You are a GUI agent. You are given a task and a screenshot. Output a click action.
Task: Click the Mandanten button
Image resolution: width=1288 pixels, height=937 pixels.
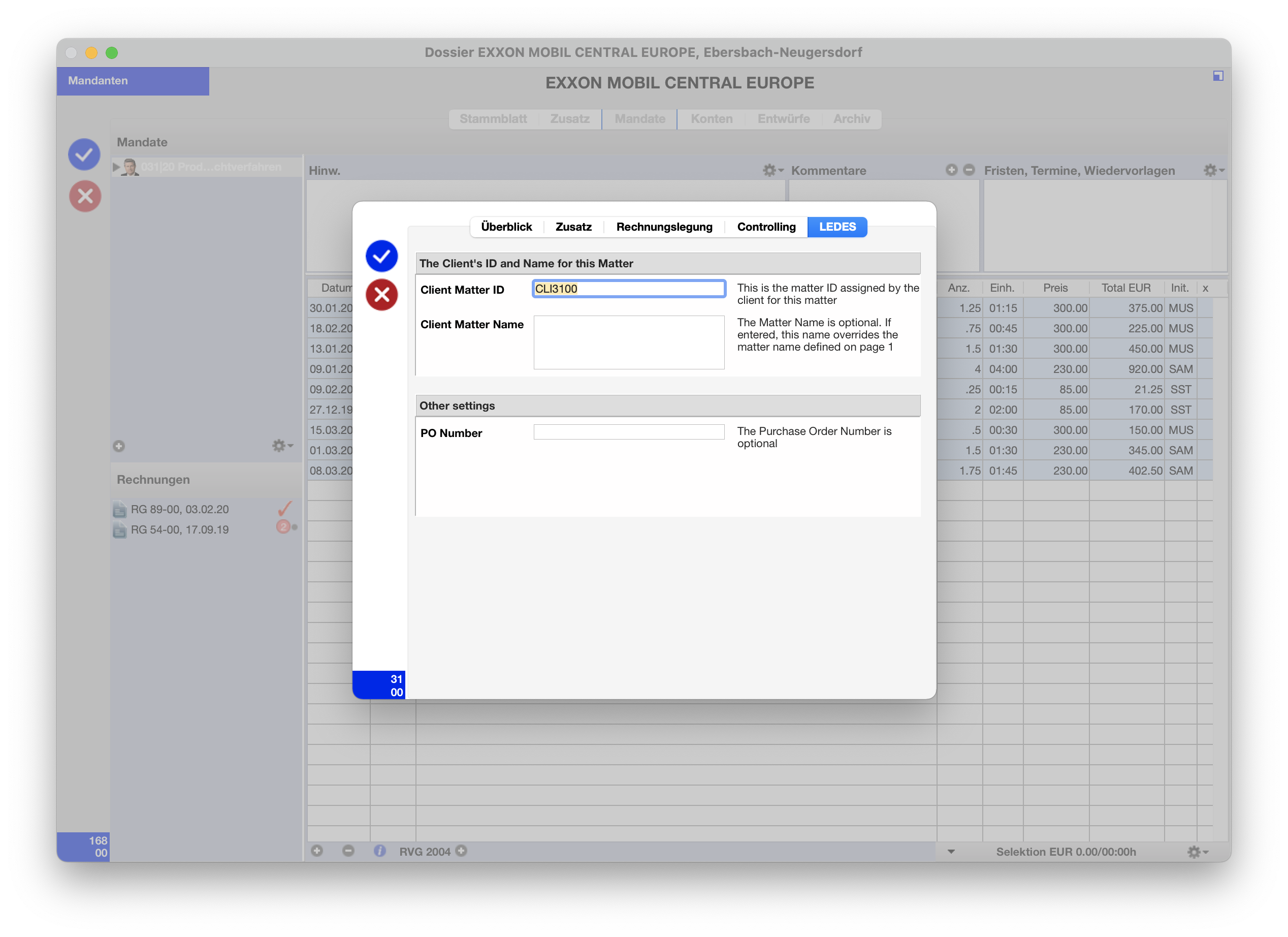[133, 81]
